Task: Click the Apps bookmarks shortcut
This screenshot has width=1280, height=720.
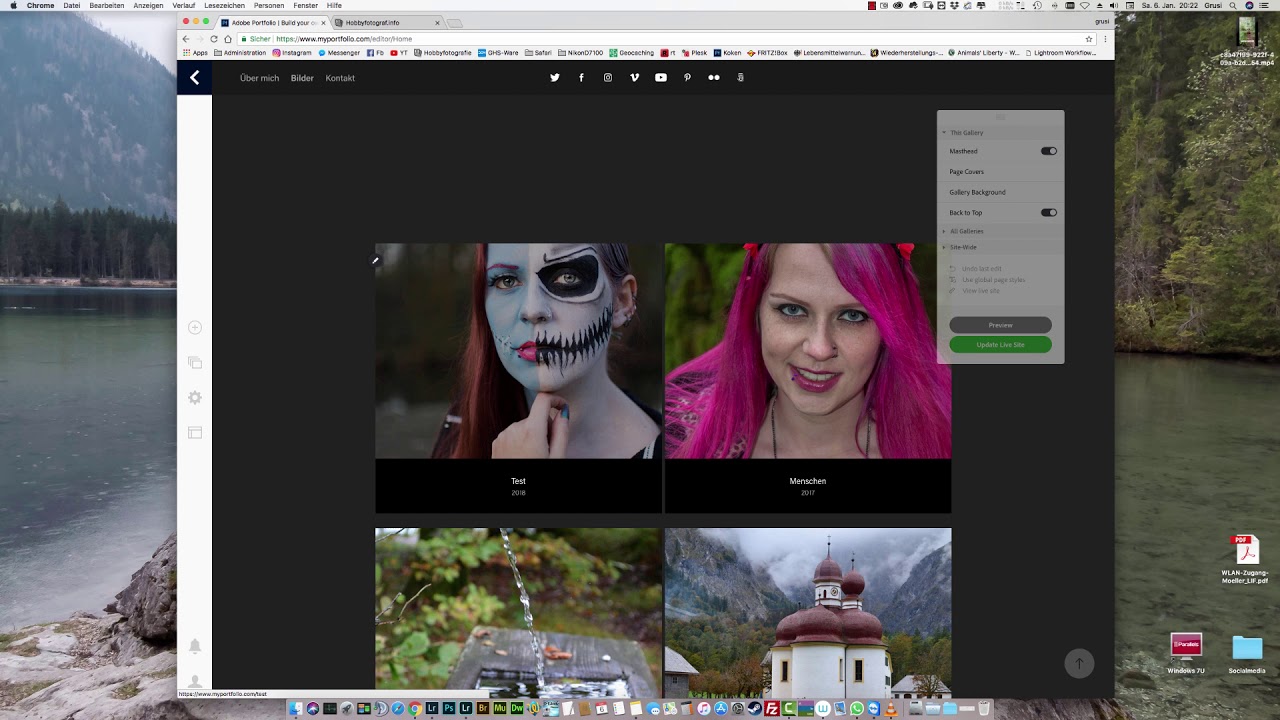Action: pyautogui.click(x=195, y=52)
